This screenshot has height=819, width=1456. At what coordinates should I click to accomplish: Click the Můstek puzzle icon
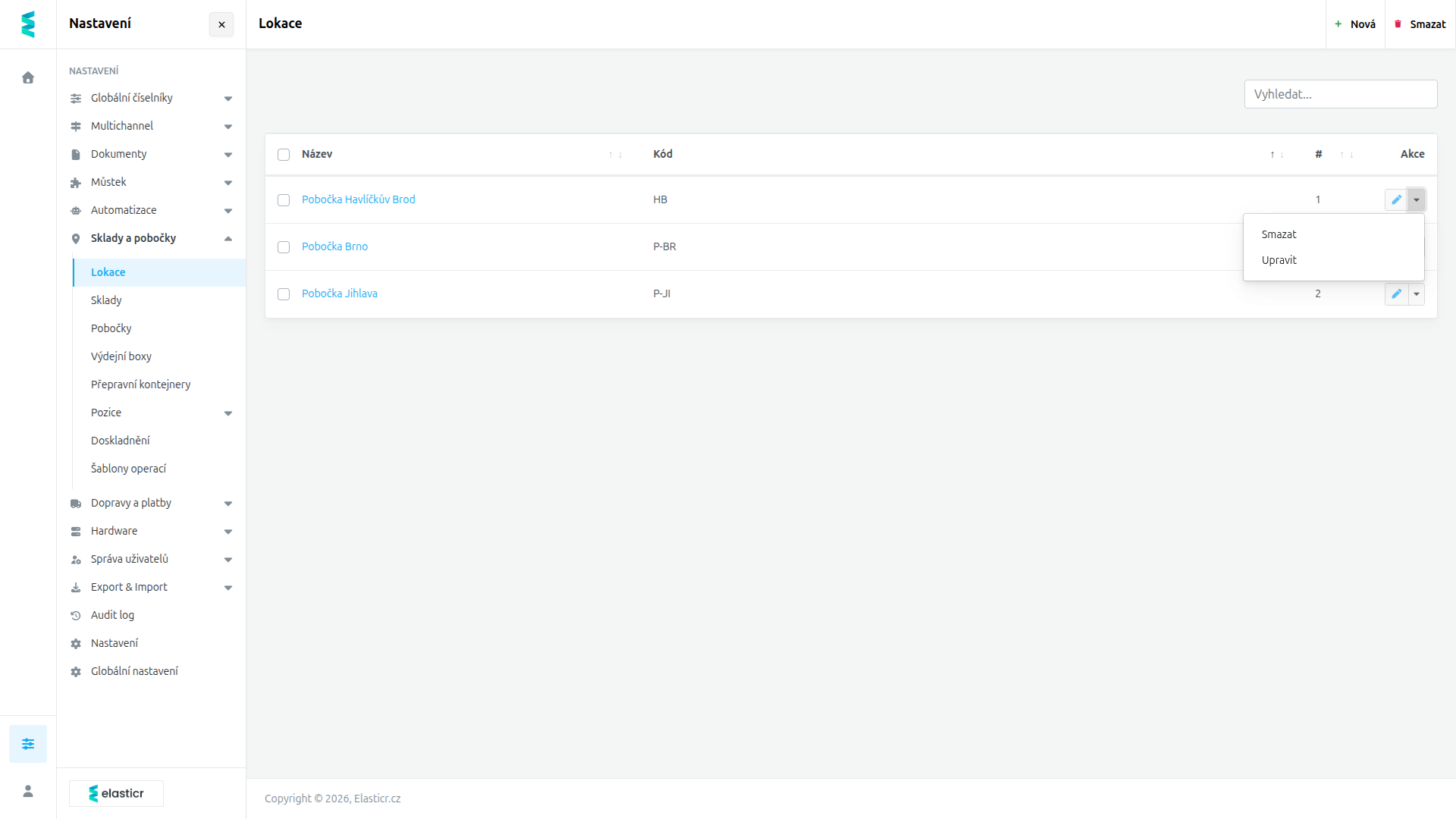pyautogui.click(x=76, y=183)
